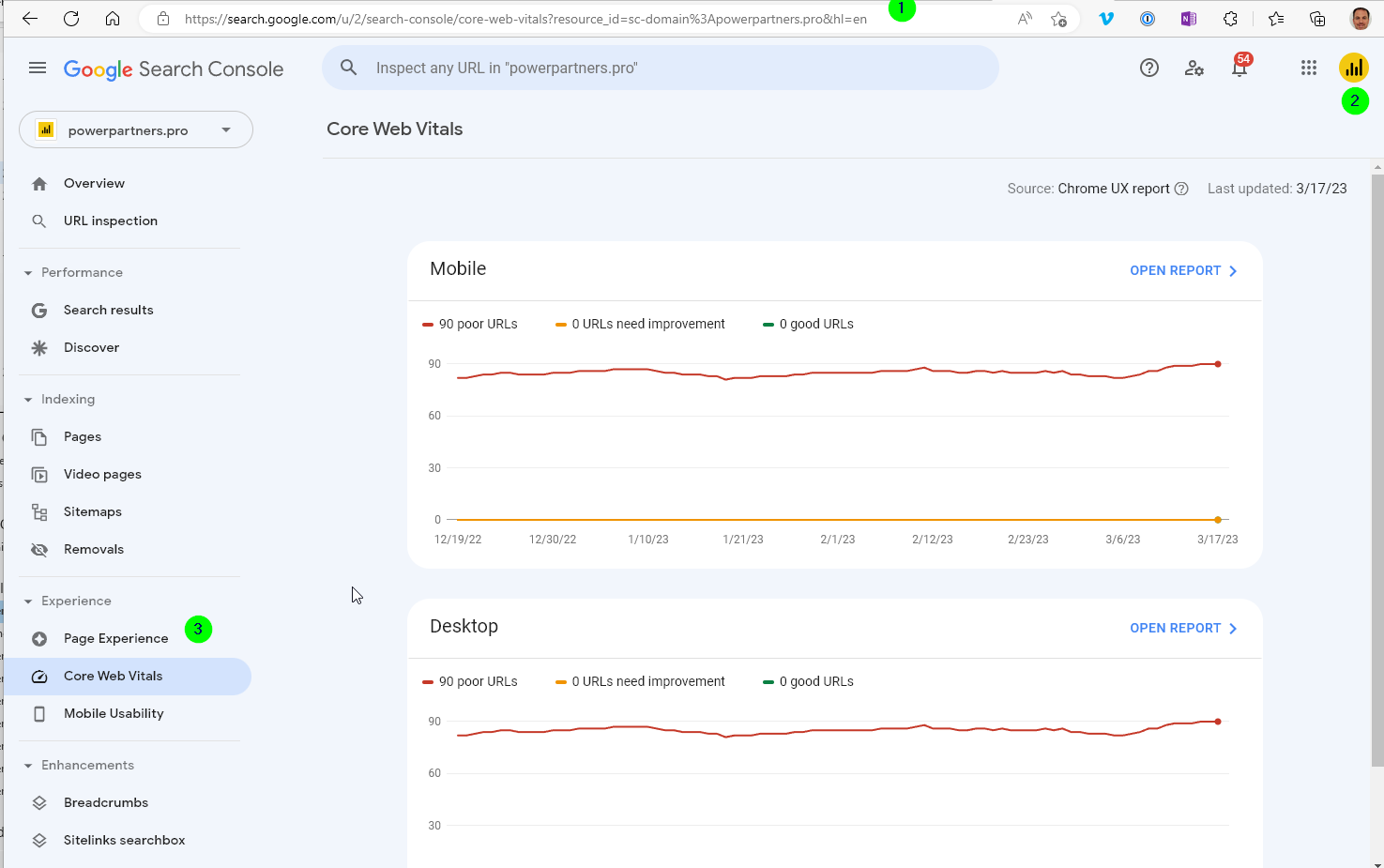1384x868 pixels.
Task: Click Mobile '90 poor URLs' legend
Action: point(470,324)
